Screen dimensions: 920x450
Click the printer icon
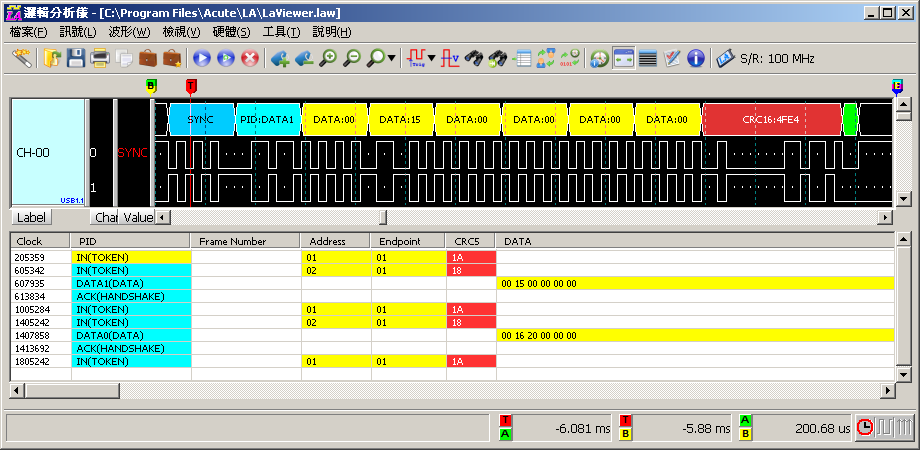(x=100, y=58)
